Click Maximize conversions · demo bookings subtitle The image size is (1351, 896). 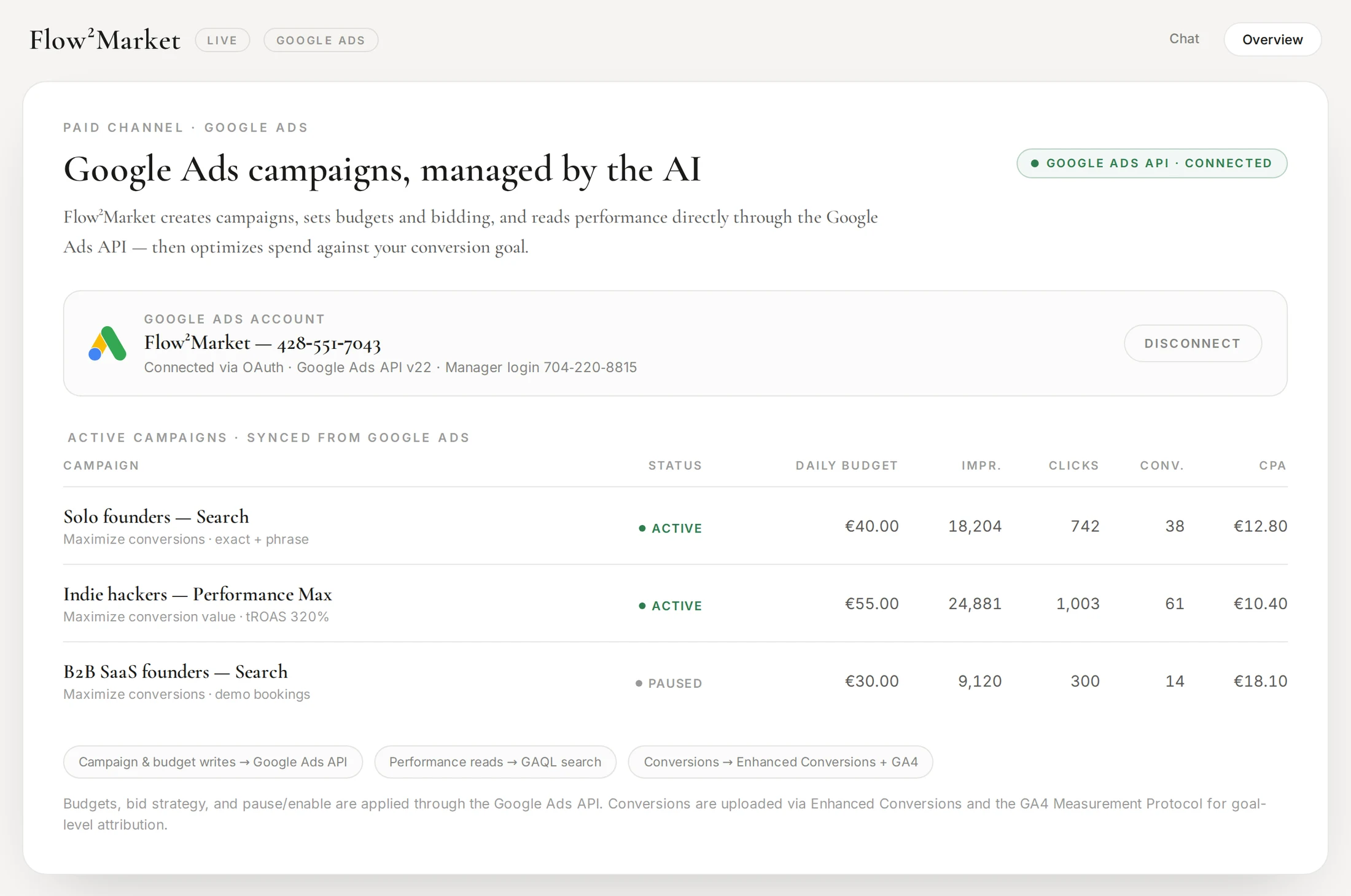click(187, 694)
